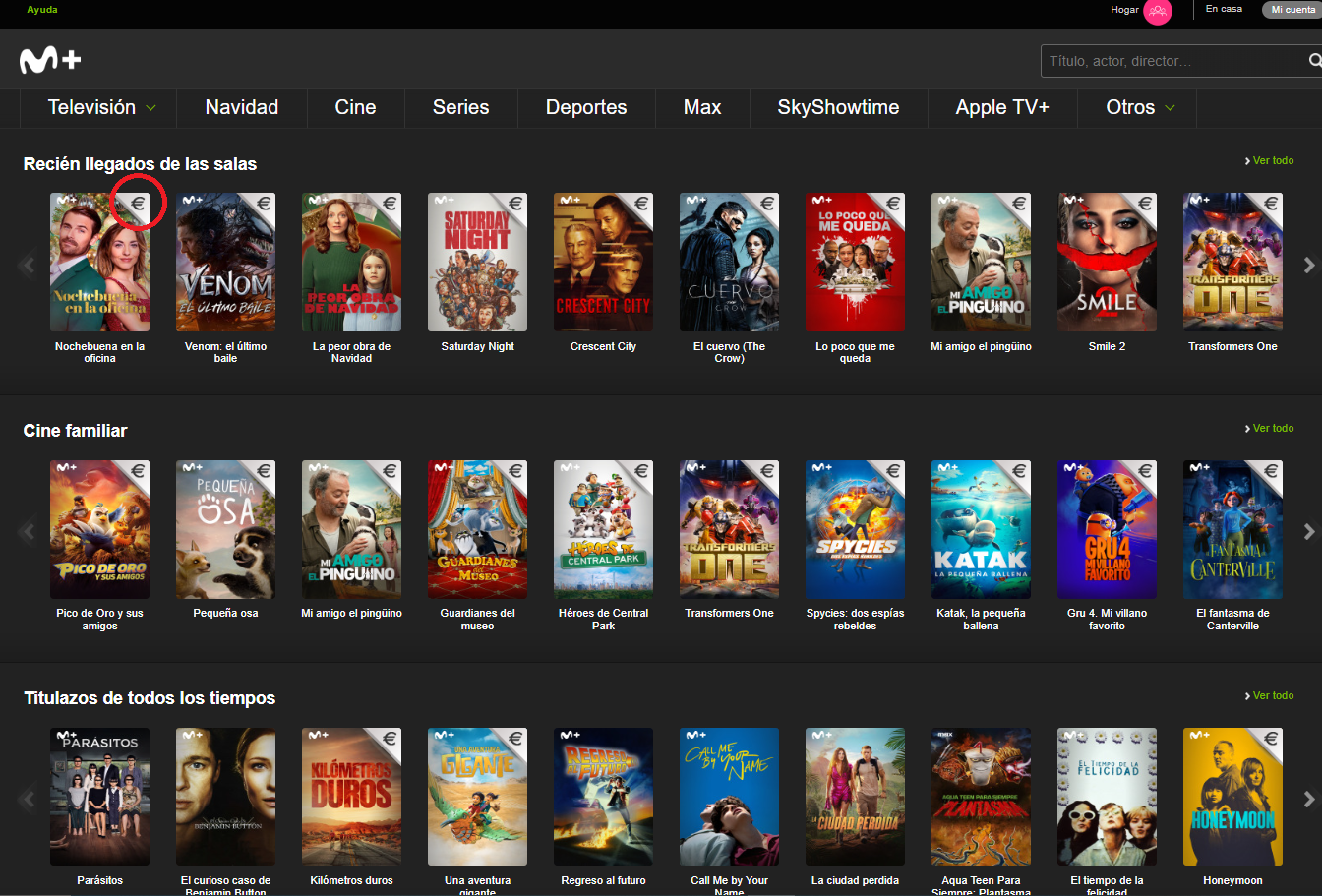Toggle the En casa option

click(1224, 9)
